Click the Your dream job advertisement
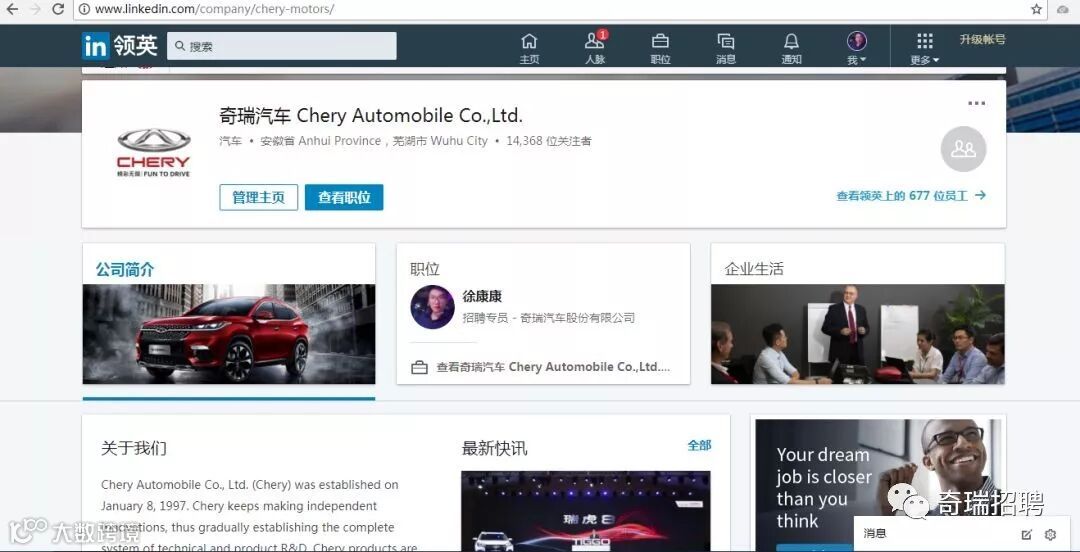 pyautogui.click(x=878, y=485)
